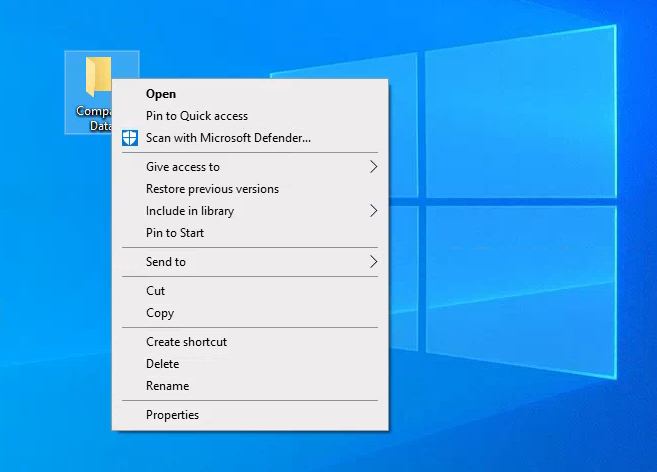
Task: Select Pin to Start
Action: 175,233
